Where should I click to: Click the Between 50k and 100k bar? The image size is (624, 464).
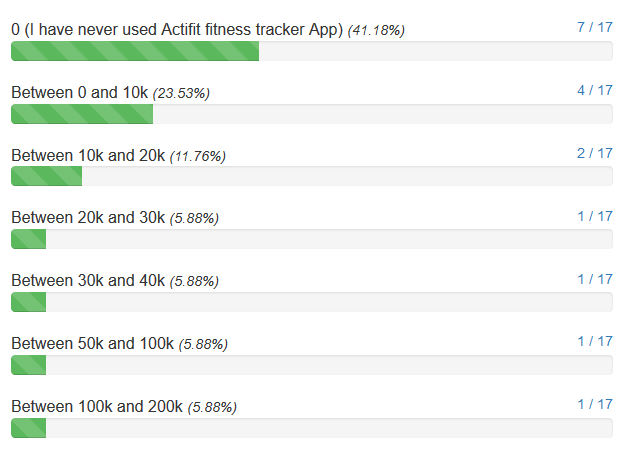pos(312,365)
